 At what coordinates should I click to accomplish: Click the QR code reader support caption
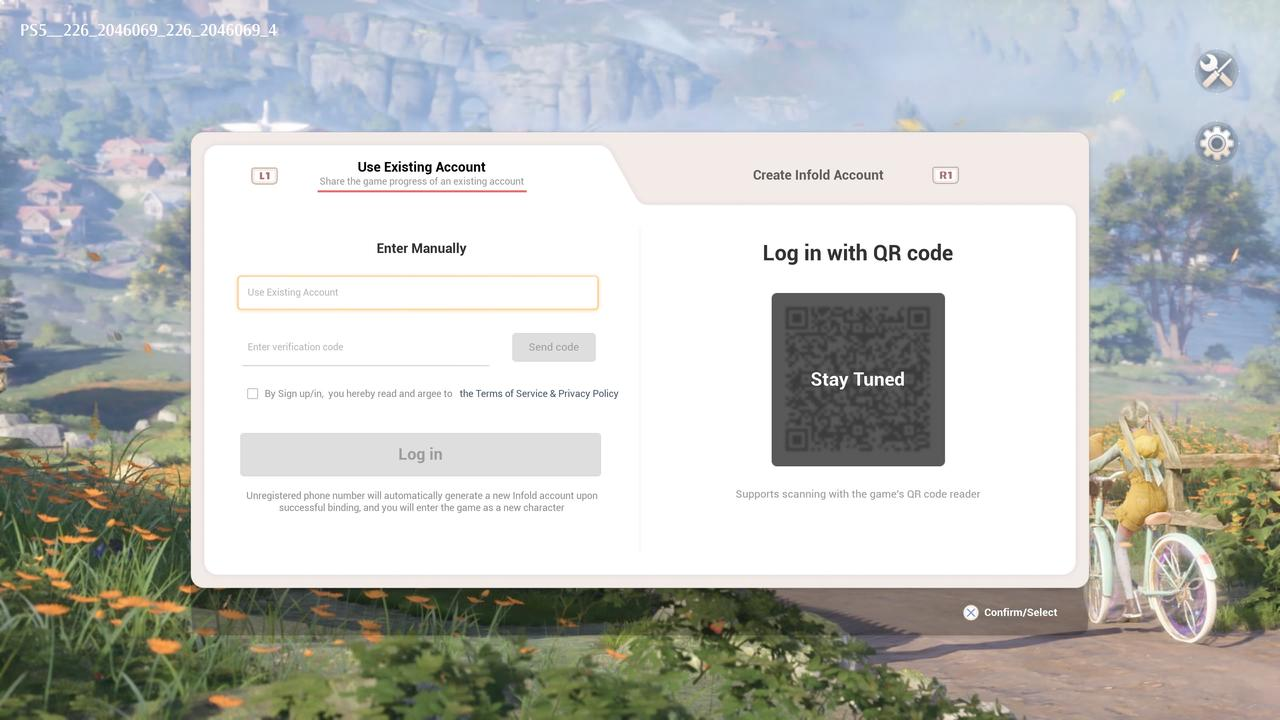tap(857, 493)
